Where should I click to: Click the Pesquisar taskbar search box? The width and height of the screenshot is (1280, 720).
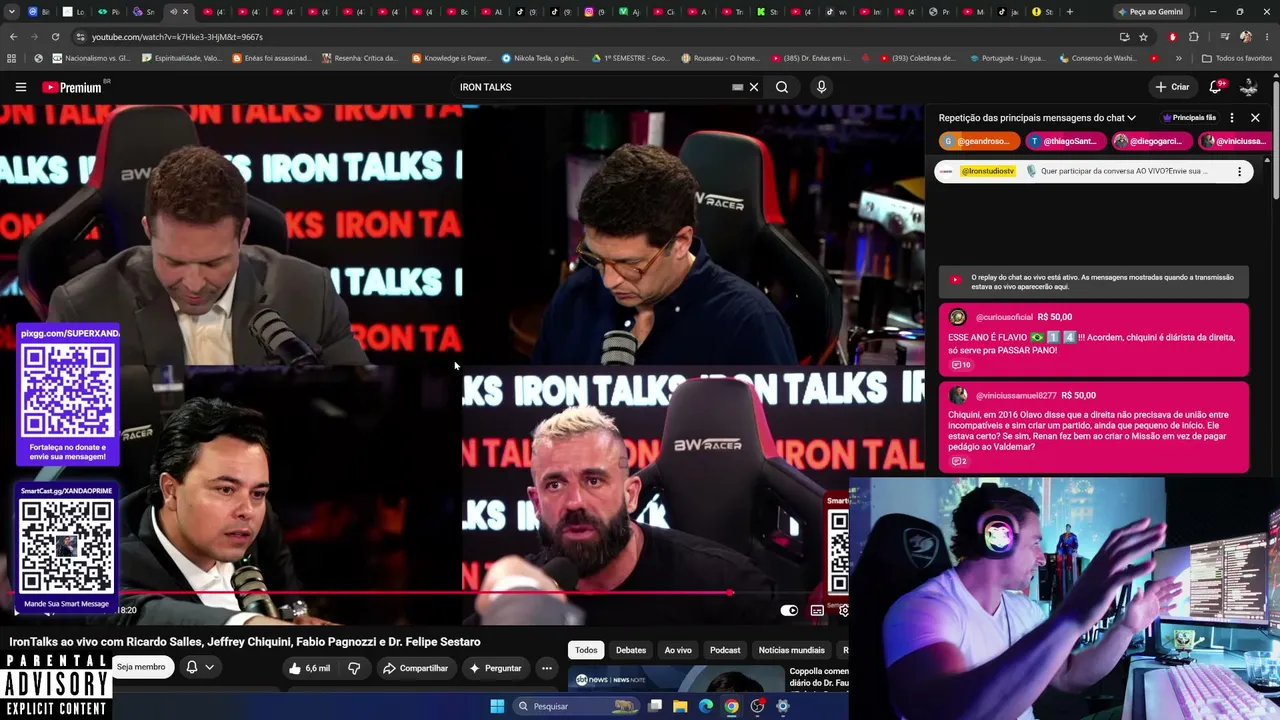coord(575,706)
